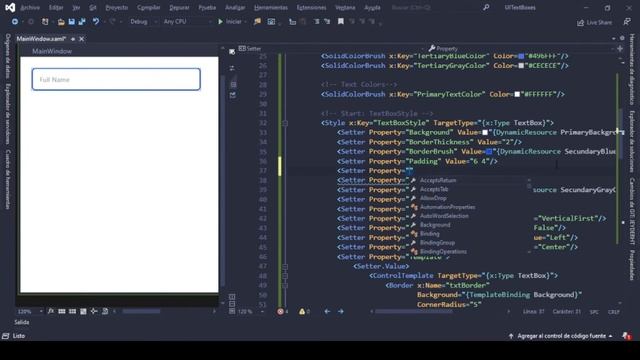
Task: Click the bookmark toolbar icon
Action: click(x=340, y=22)
